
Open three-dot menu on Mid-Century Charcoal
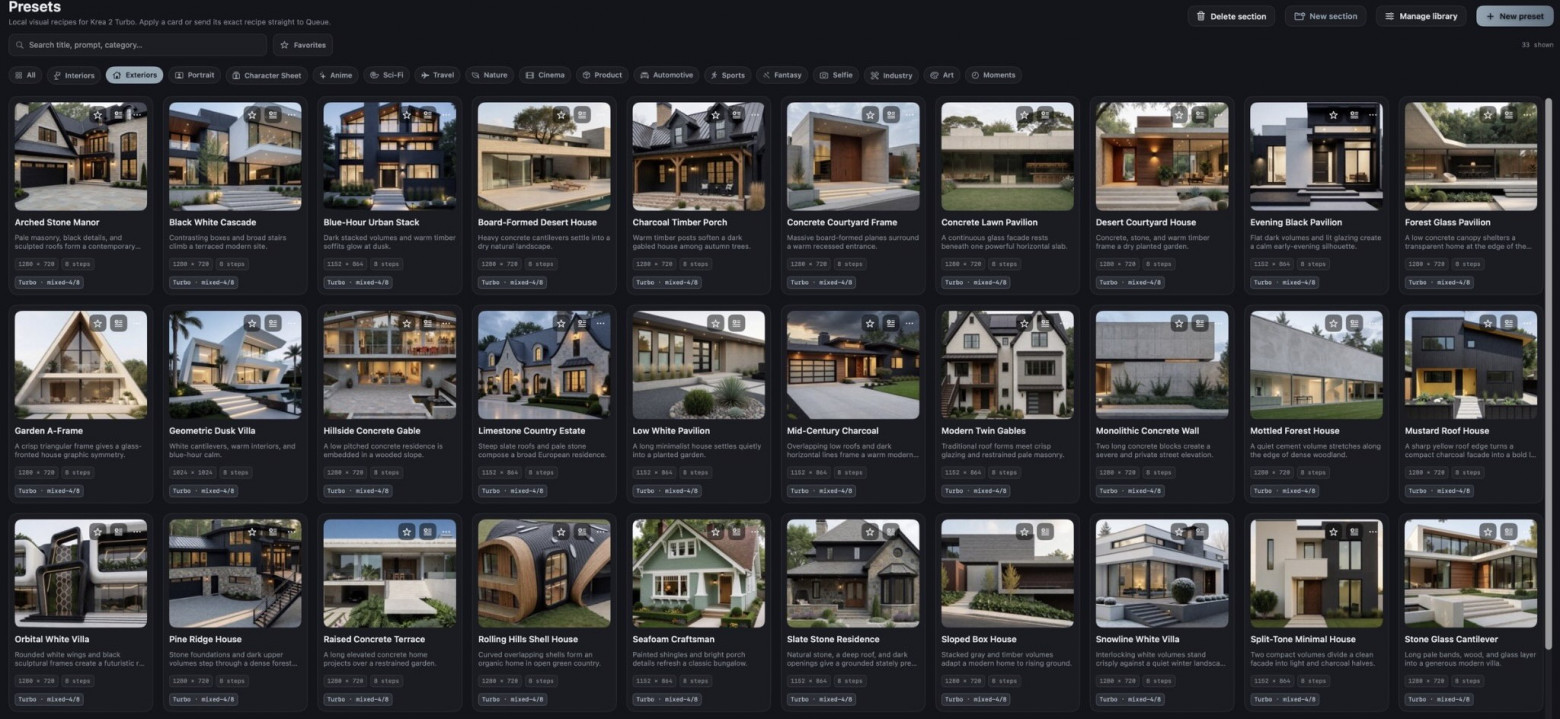click(909, 323)
